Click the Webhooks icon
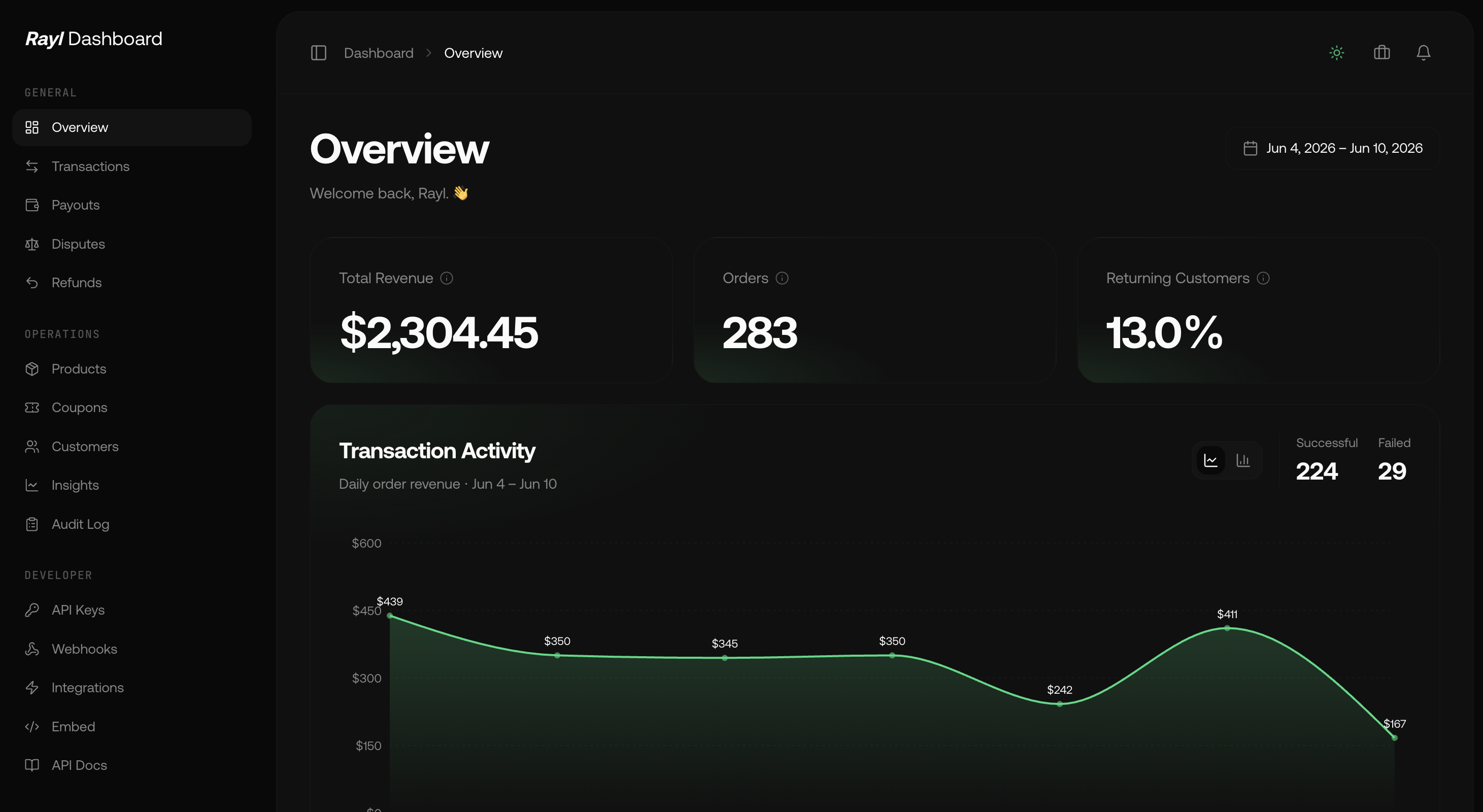Viewport: 1483px width, 812px height. tap(32, 649)
